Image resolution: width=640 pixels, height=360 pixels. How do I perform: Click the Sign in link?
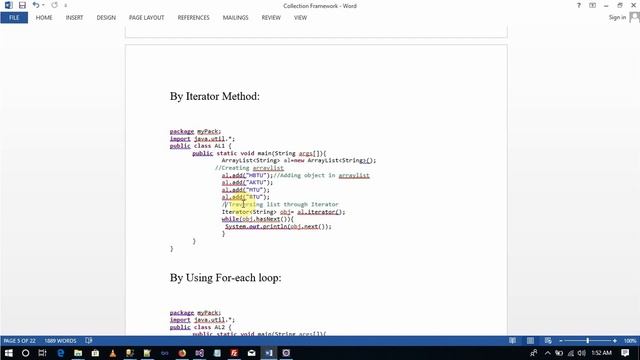[x=617, y=17]
